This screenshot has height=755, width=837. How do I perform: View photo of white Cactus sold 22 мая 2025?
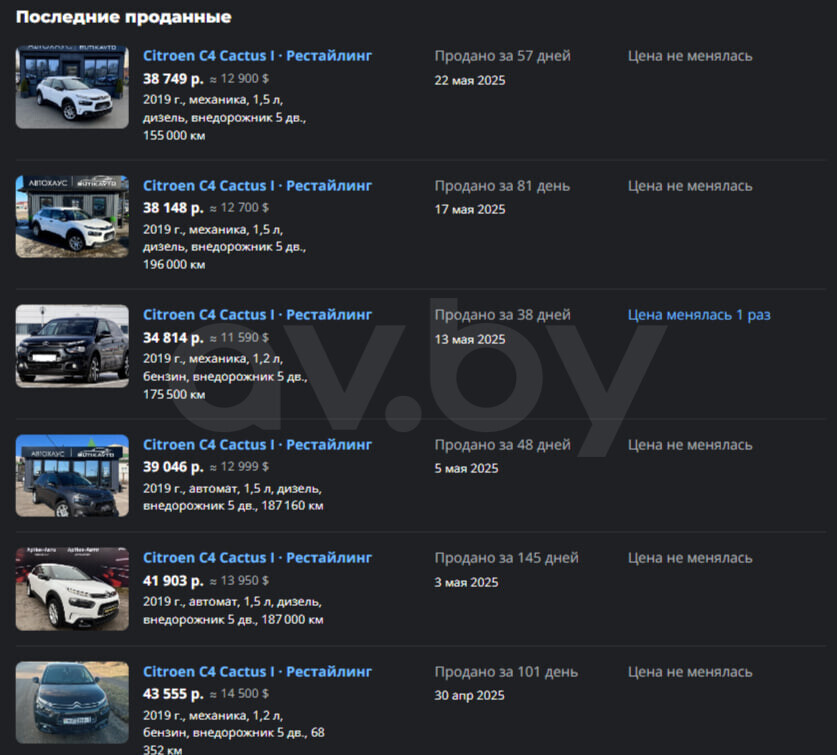pos(72,87)
